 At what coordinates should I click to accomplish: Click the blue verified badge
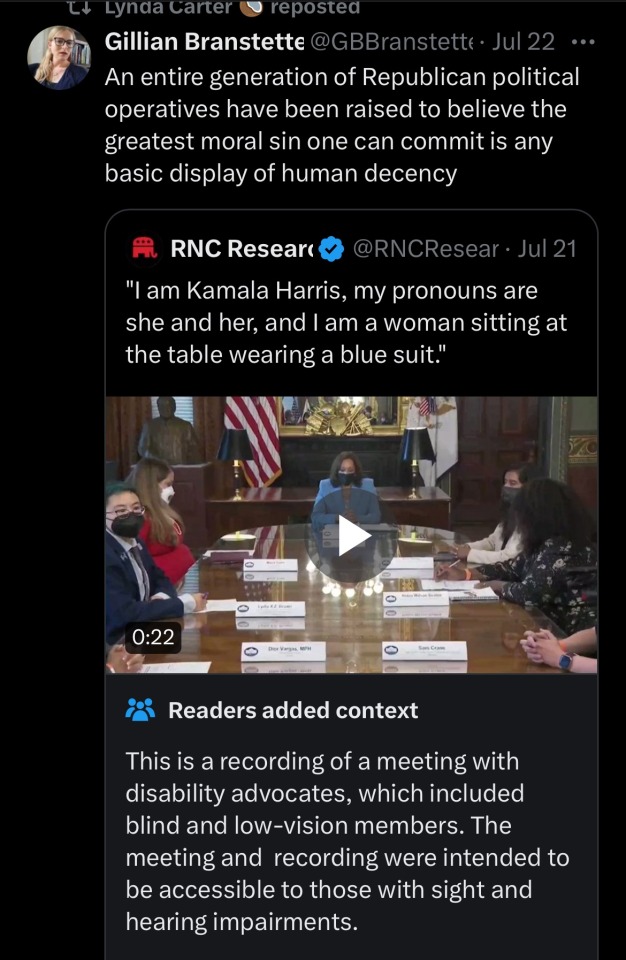[x=332, y=249]
